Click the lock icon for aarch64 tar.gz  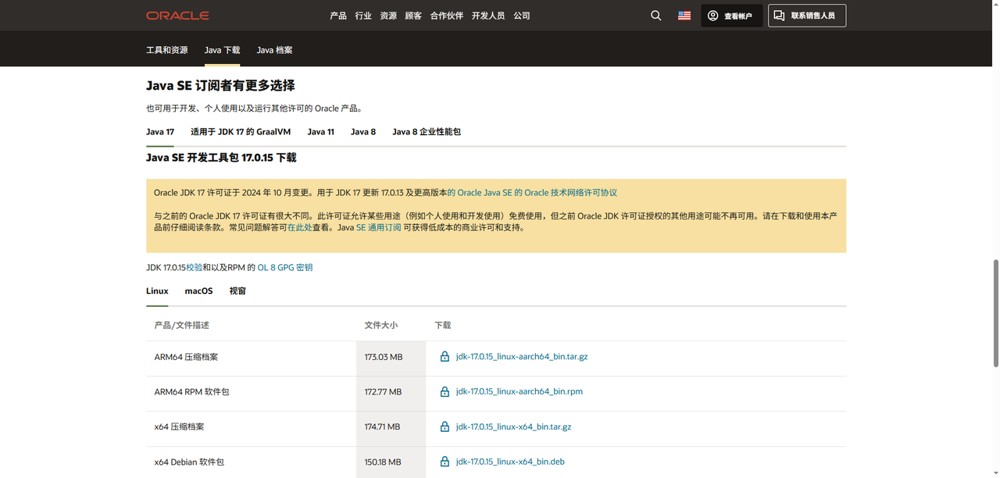click(x=445, y=356)
